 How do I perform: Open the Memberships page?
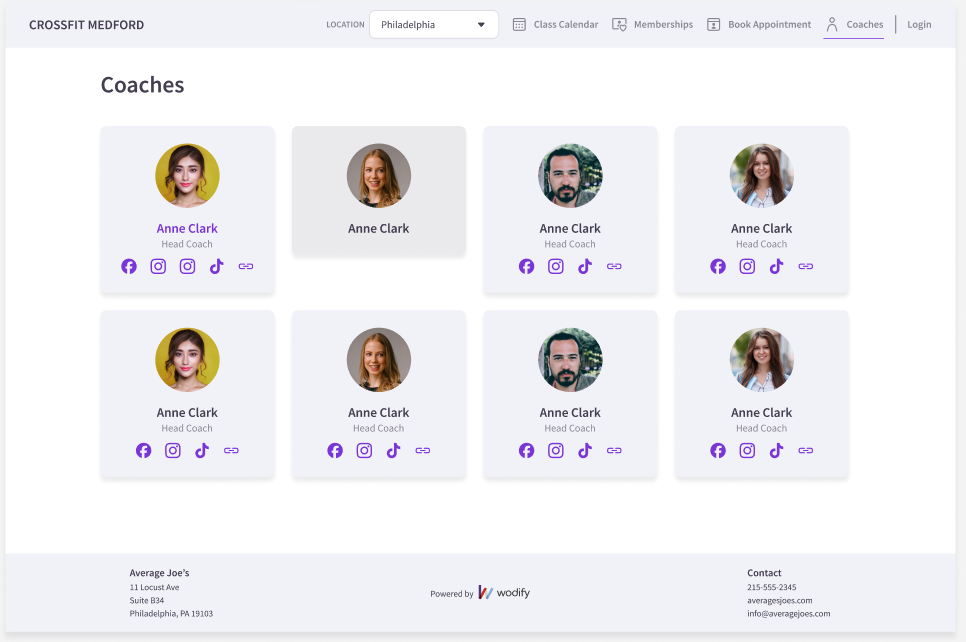(652, 25)
